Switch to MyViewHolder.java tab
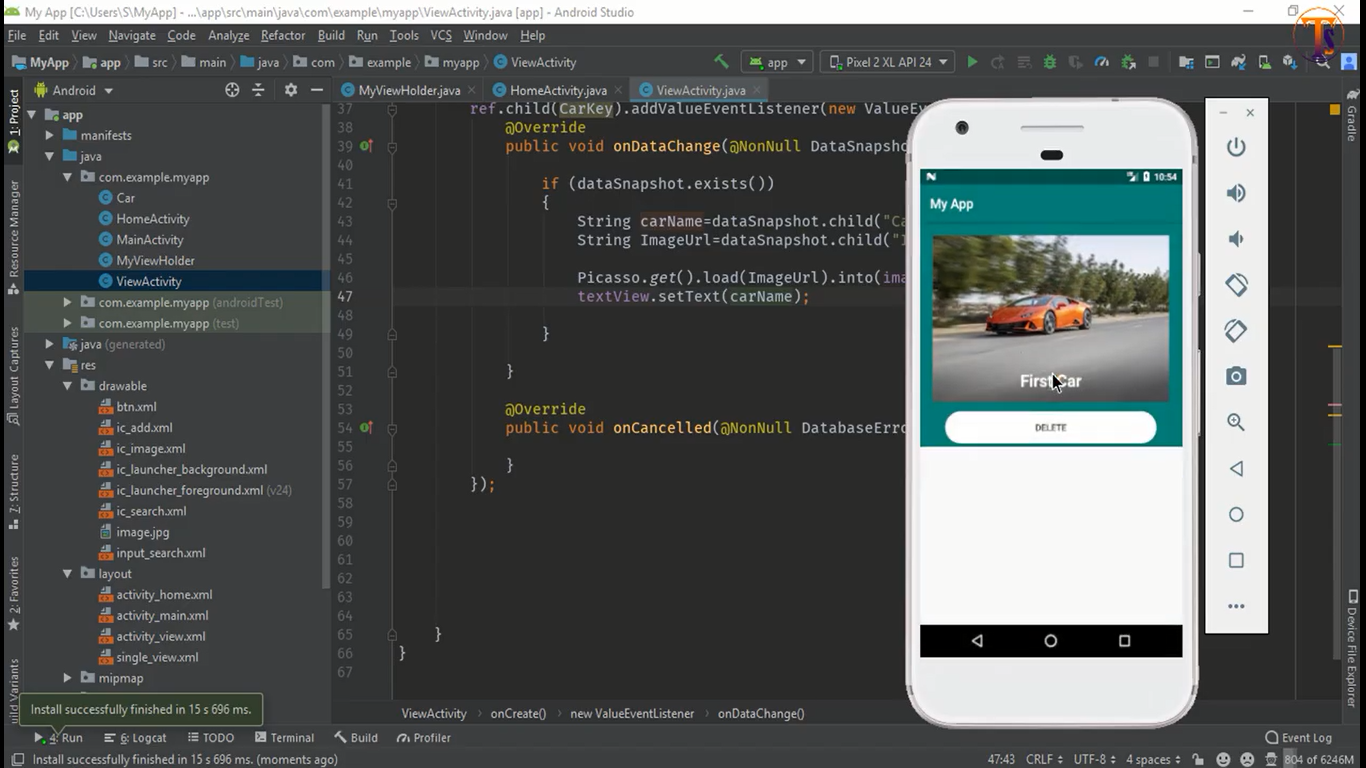 click(409, 90)
